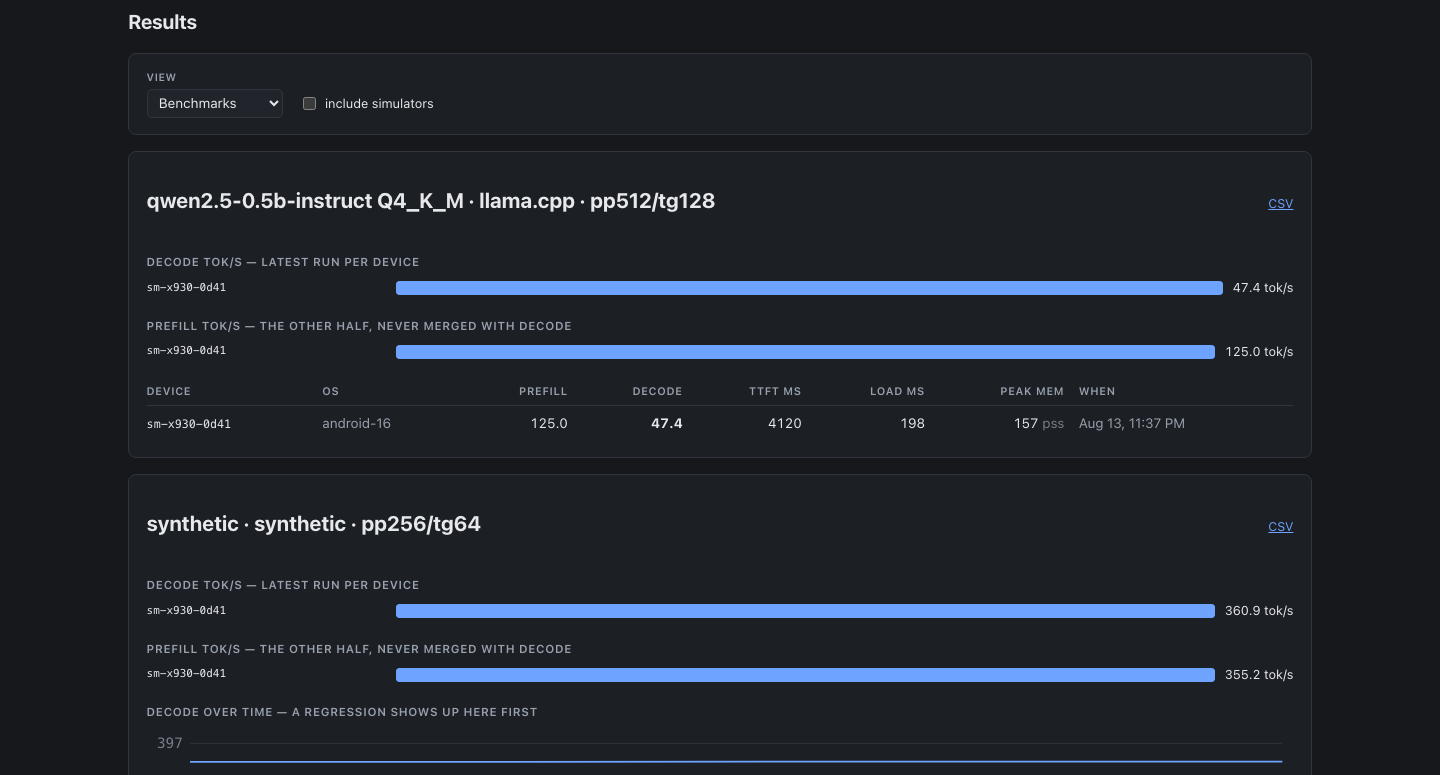Image resolution: width=1440 pixels, height=775 pixels.
Task: Enable the include simulators checkbox
Action: 310,103
